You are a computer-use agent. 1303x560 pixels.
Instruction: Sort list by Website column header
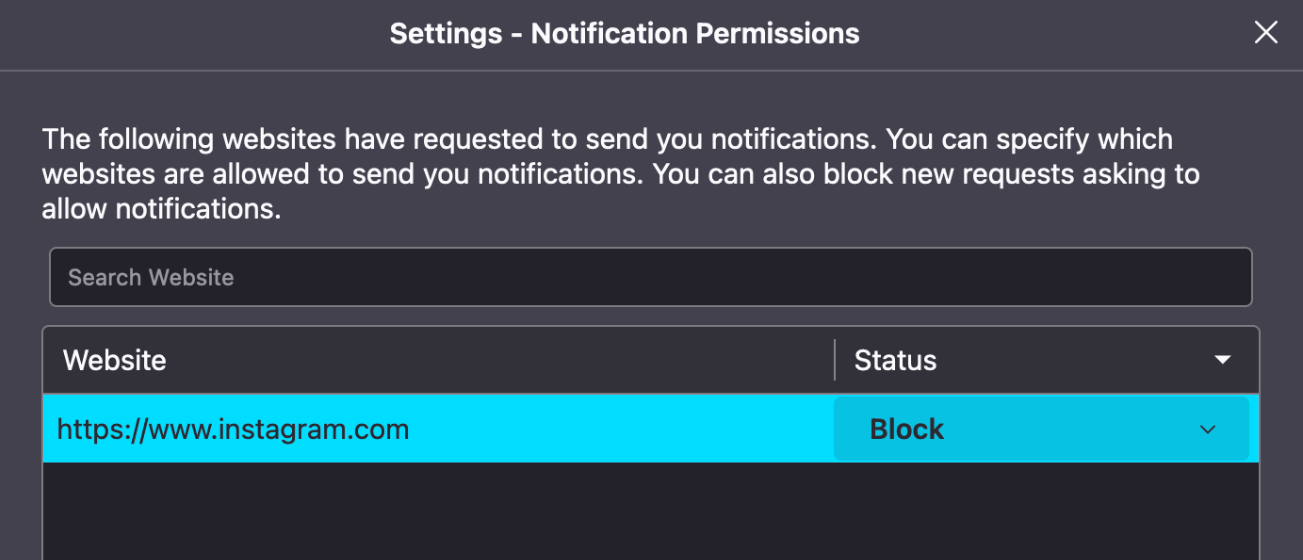(x=115, y=360)
